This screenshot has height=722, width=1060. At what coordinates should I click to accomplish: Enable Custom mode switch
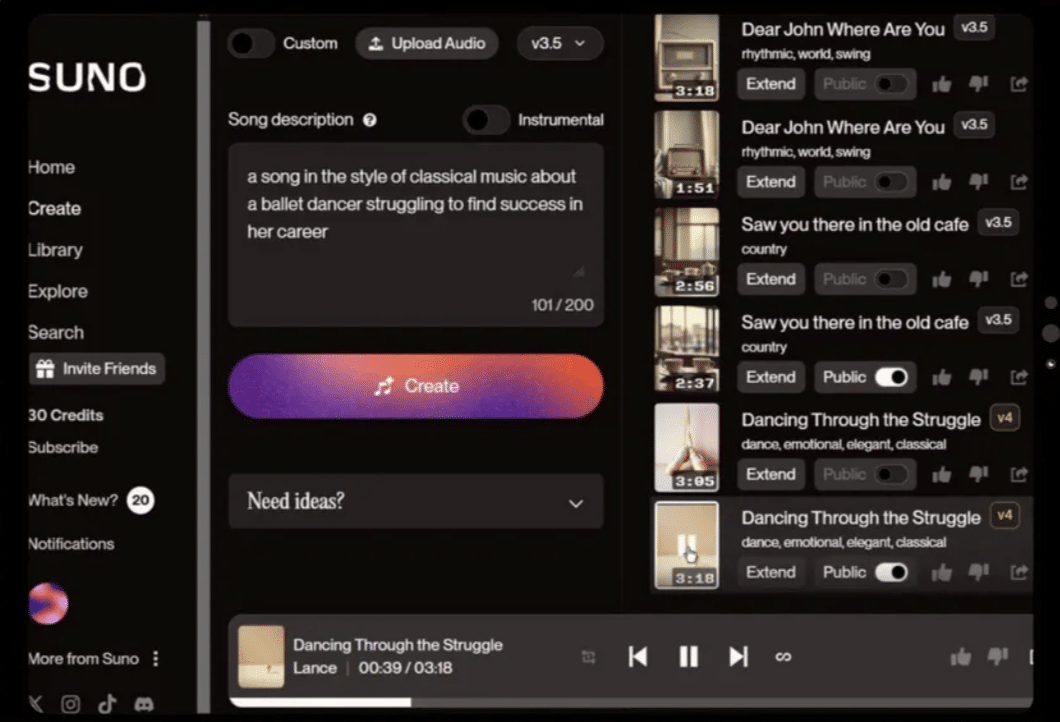(250, 44)
